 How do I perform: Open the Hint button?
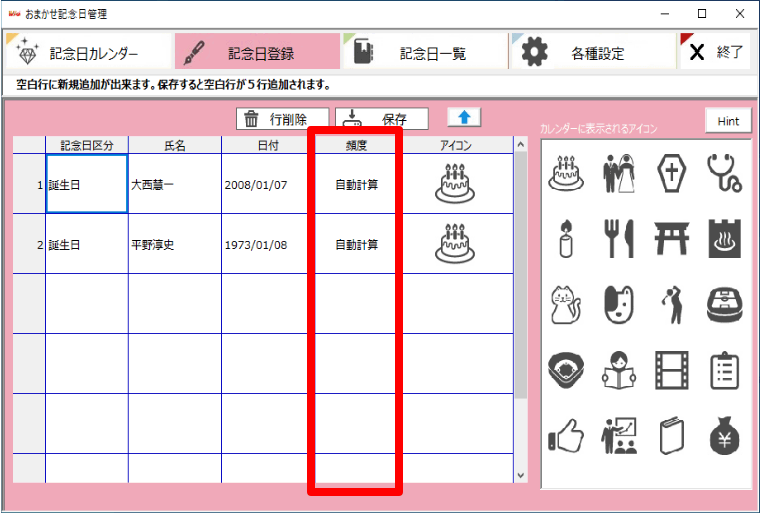(728, 121)
